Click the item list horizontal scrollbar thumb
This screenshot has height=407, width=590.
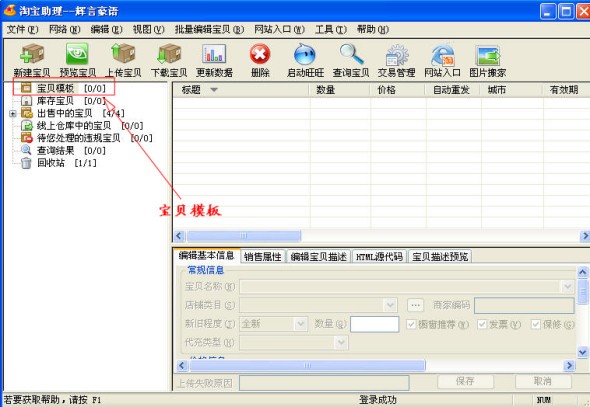(244, 236)
